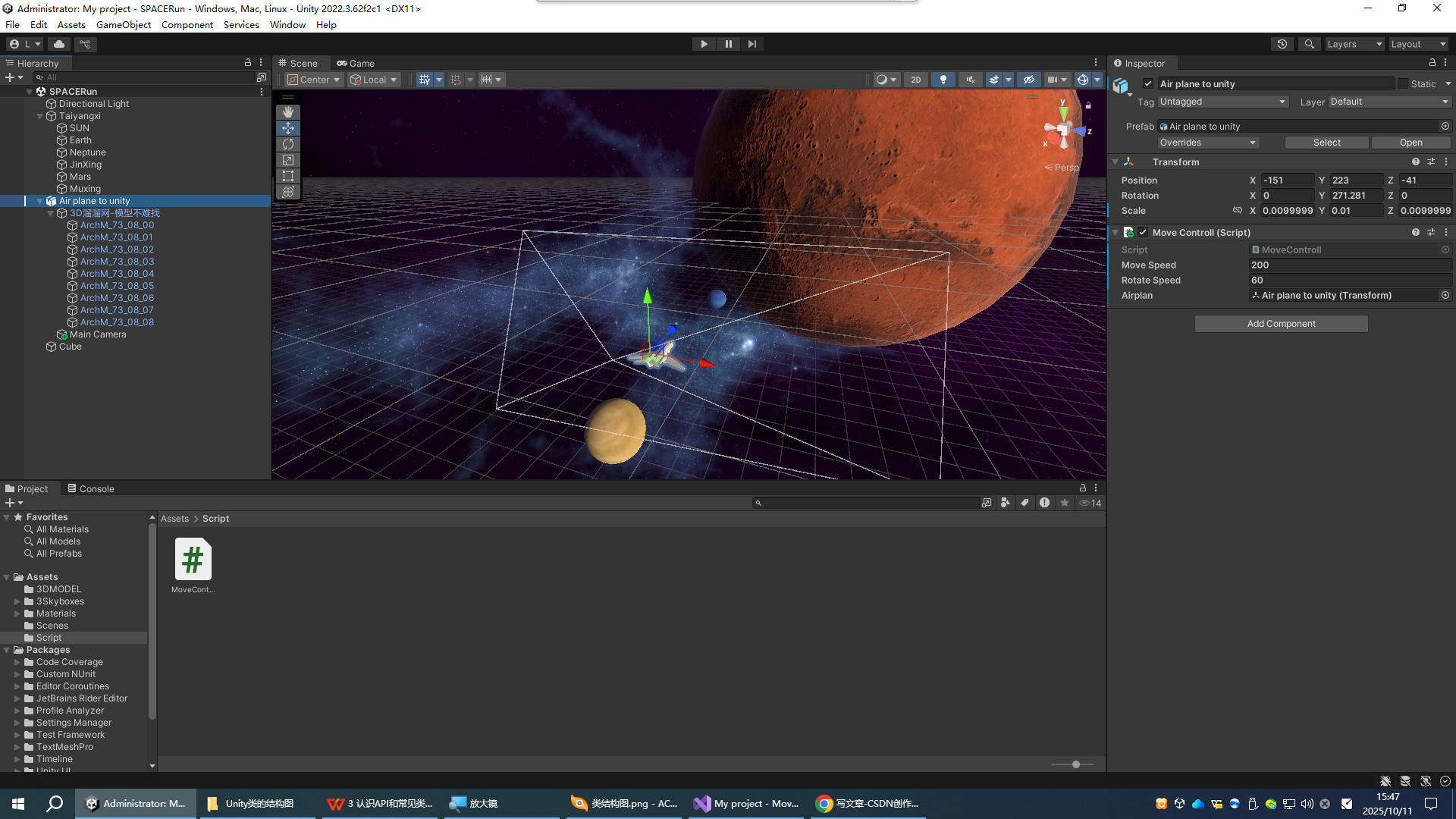Open Undo History icon
The width and height of the screenshot is (1456, 819).
point(1282,44)
